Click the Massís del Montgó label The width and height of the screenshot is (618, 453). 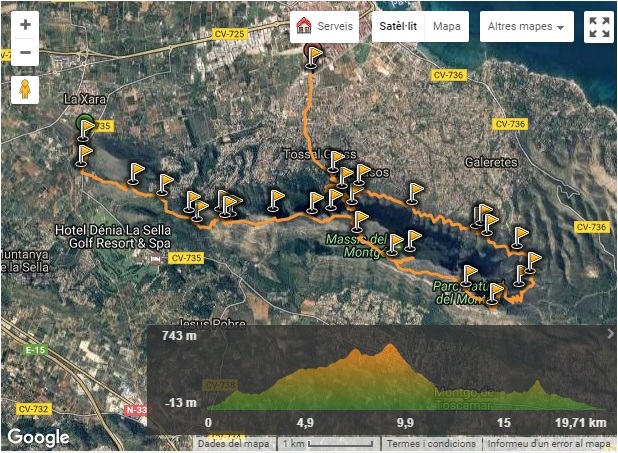point(356,246)
